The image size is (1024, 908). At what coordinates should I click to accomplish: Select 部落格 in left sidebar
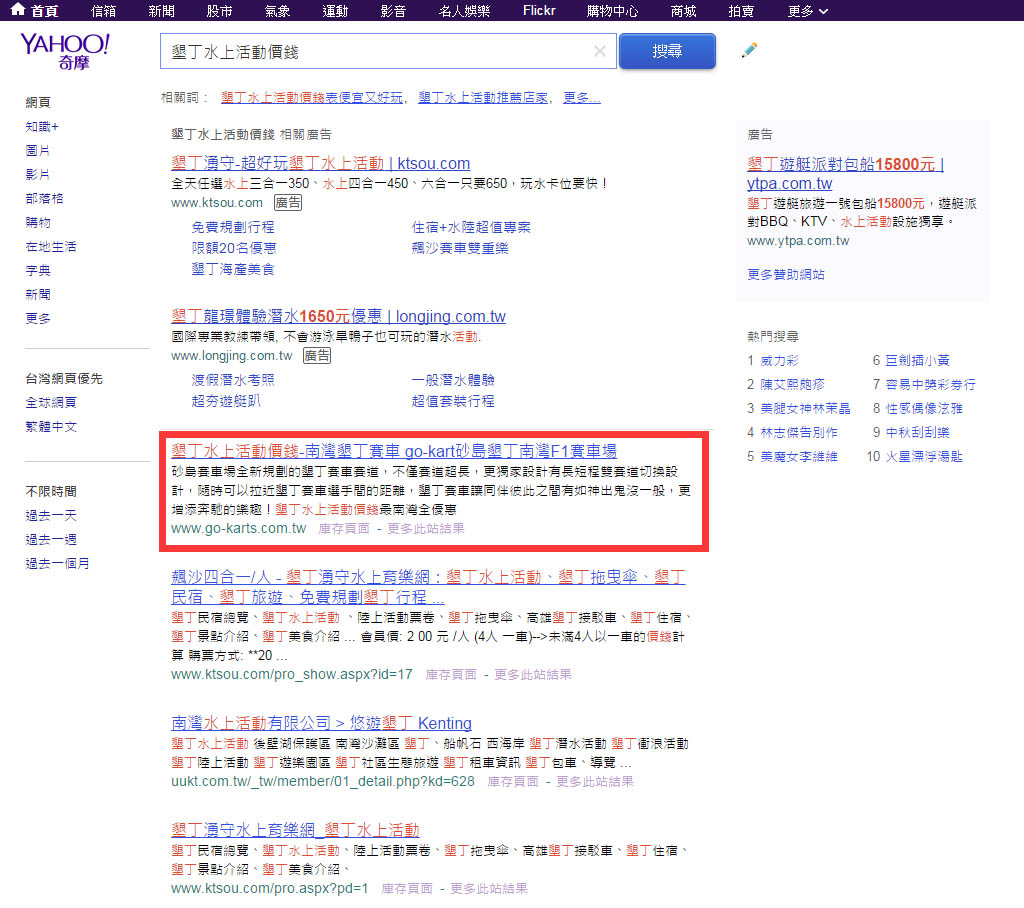(x=44, y=199)
